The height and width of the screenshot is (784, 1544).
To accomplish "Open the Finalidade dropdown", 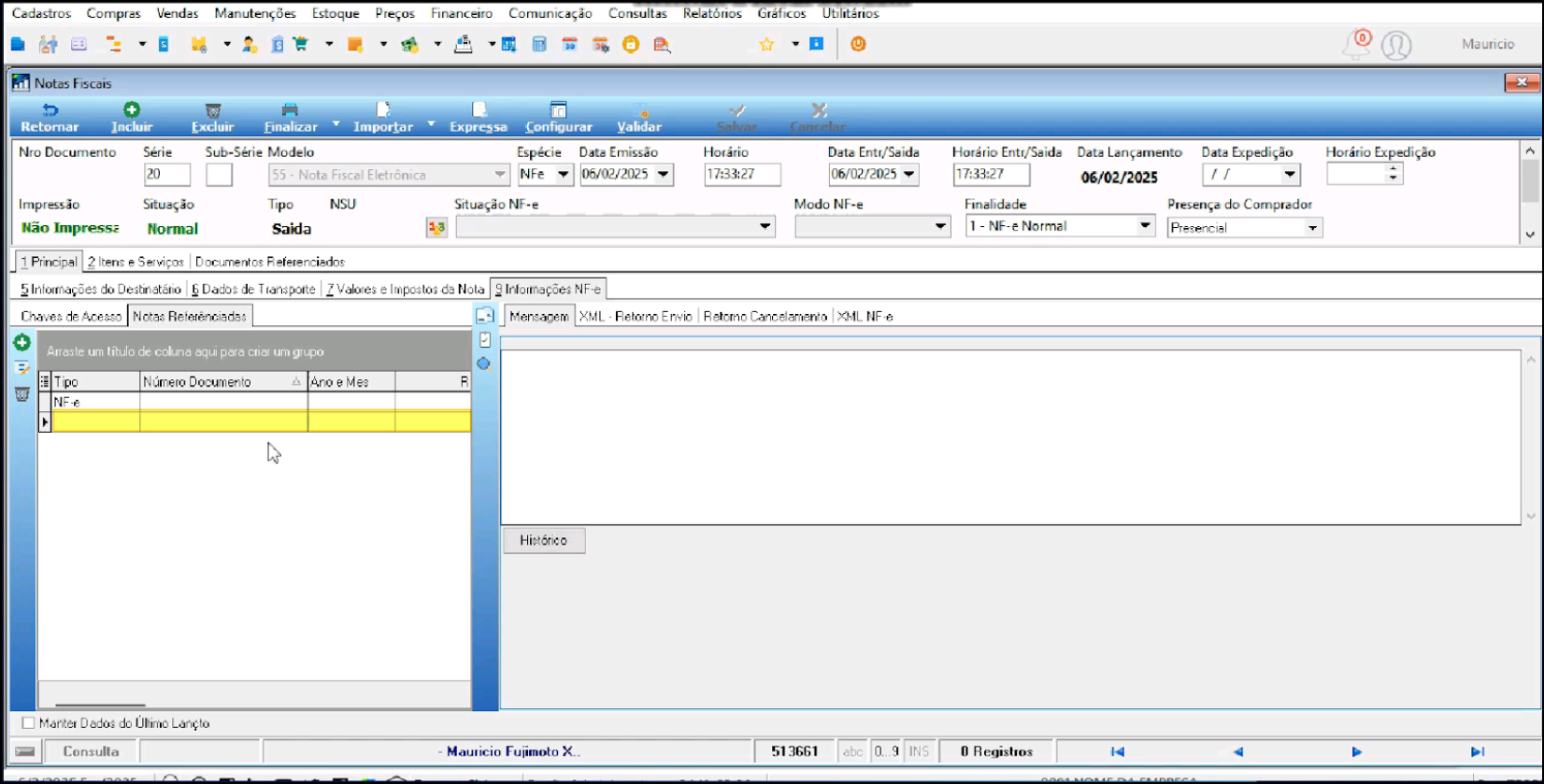I will 1144,225.
